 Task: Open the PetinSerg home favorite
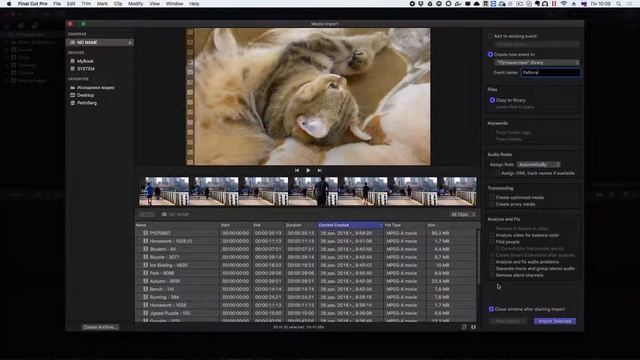87,103
